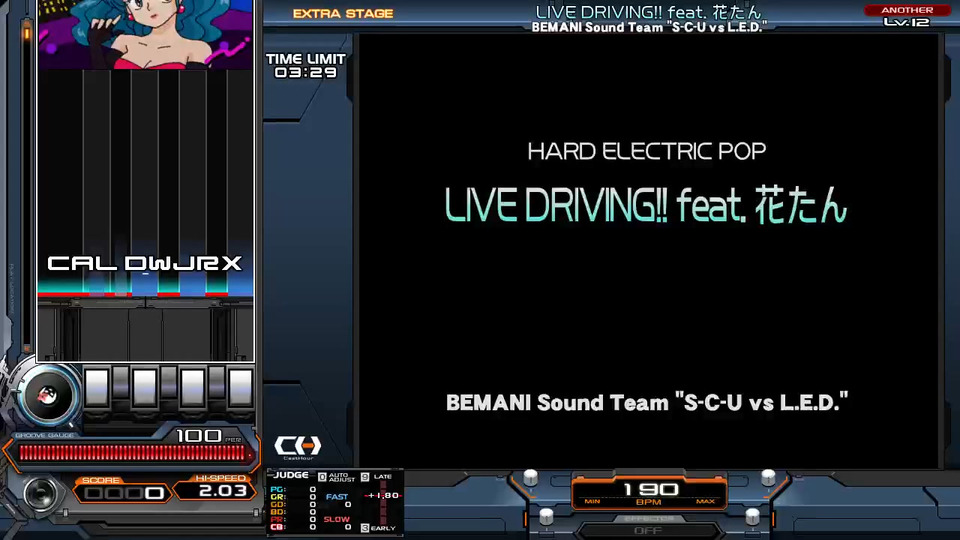Click the anime character portrait

tap(145, 34)
